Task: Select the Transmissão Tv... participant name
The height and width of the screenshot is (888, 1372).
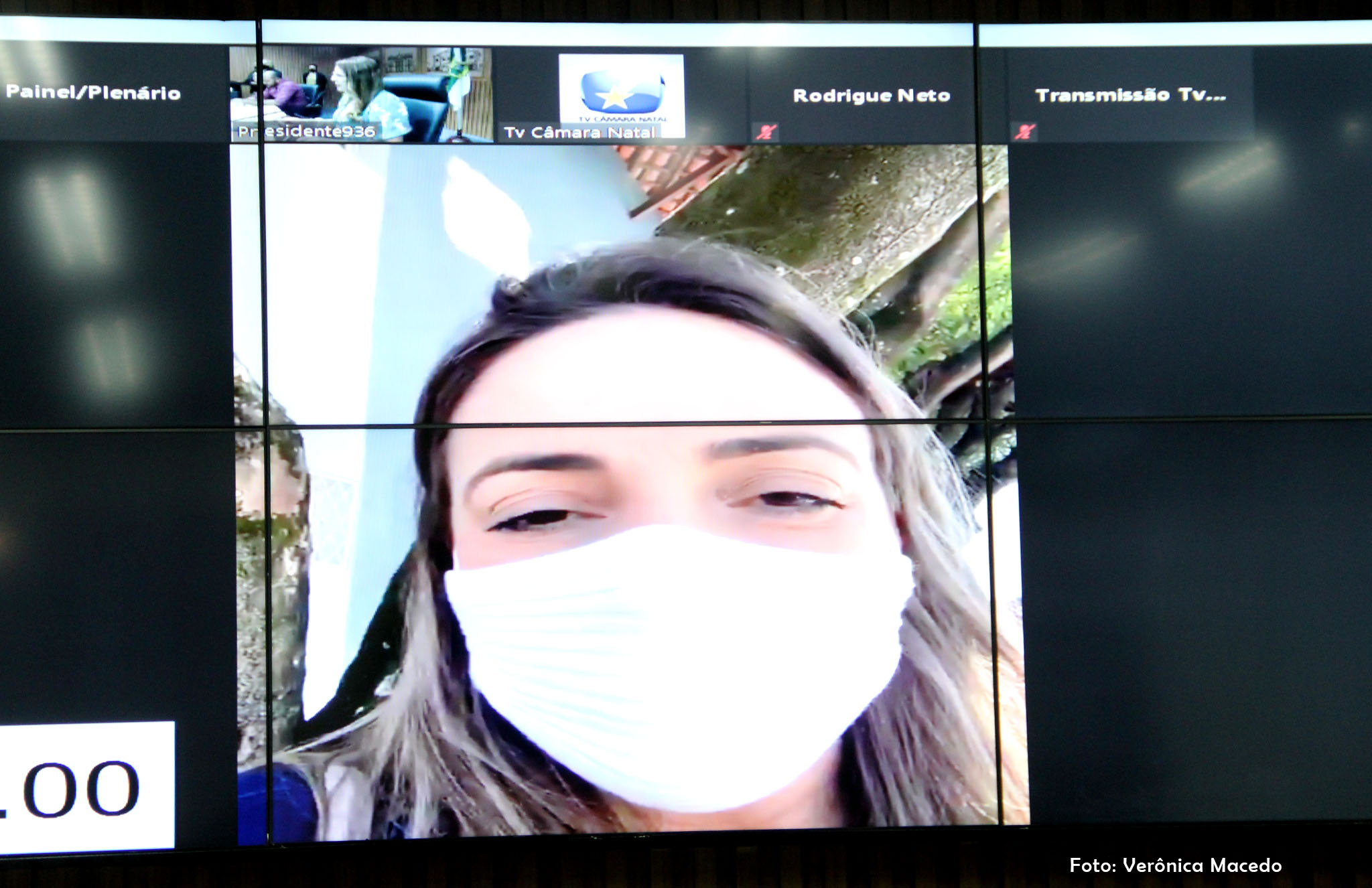Action: 1130,95
